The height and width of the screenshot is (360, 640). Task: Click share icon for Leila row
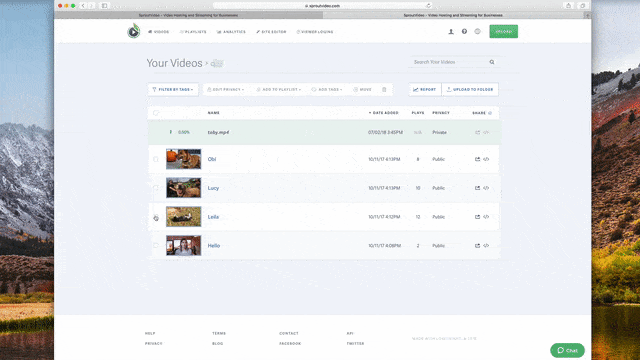(x=478, y=217)
